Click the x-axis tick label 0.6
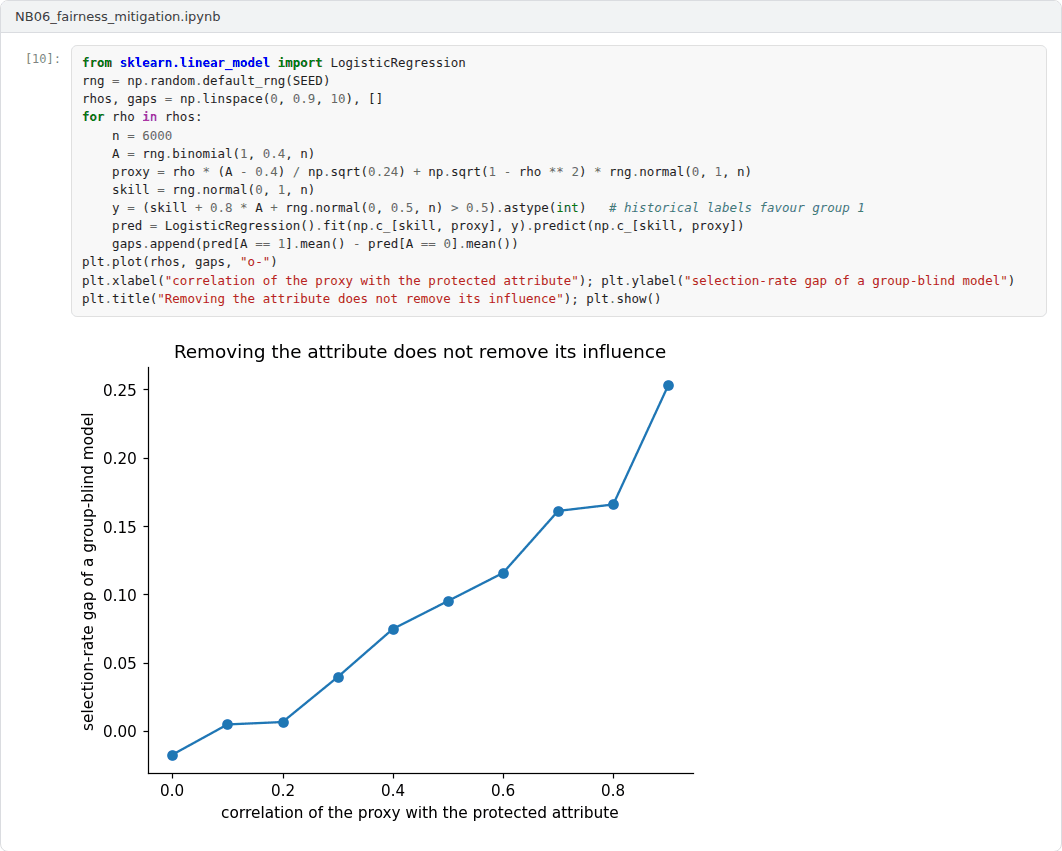 tap(503, 791)
